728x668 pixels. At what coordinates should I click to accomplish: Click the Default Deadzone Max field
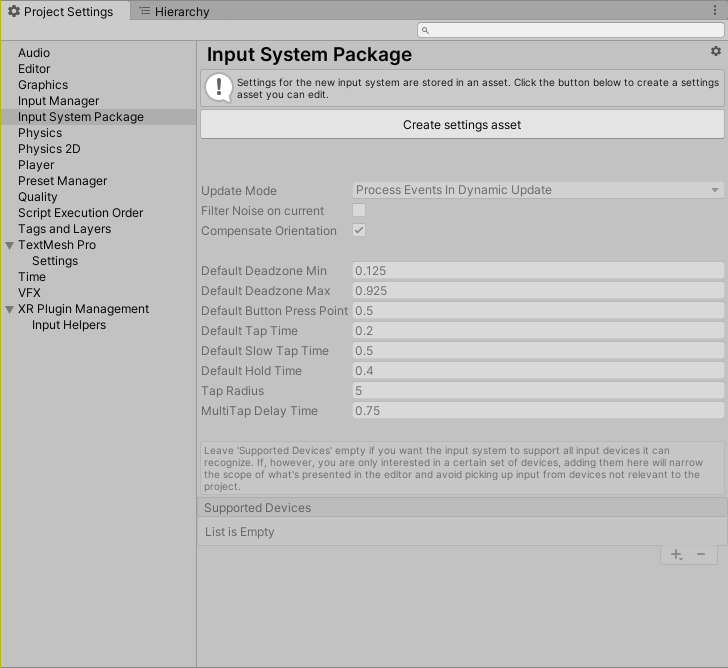538,291
